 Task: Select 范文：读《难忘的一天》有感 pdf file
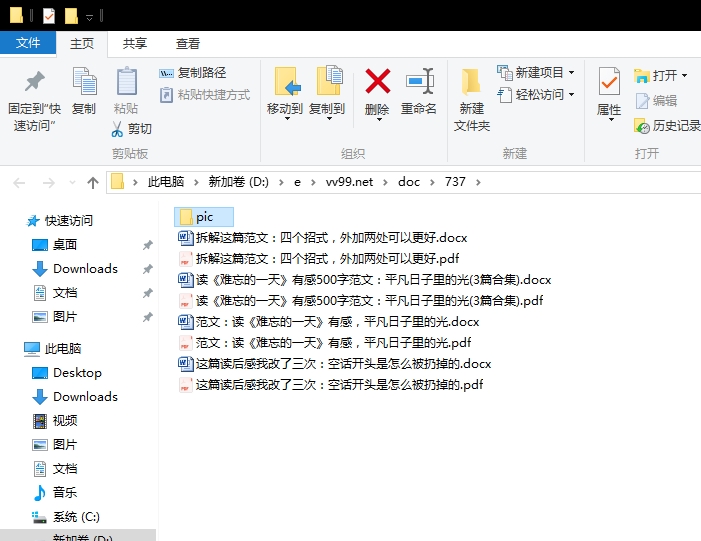(x=325, y=342)
